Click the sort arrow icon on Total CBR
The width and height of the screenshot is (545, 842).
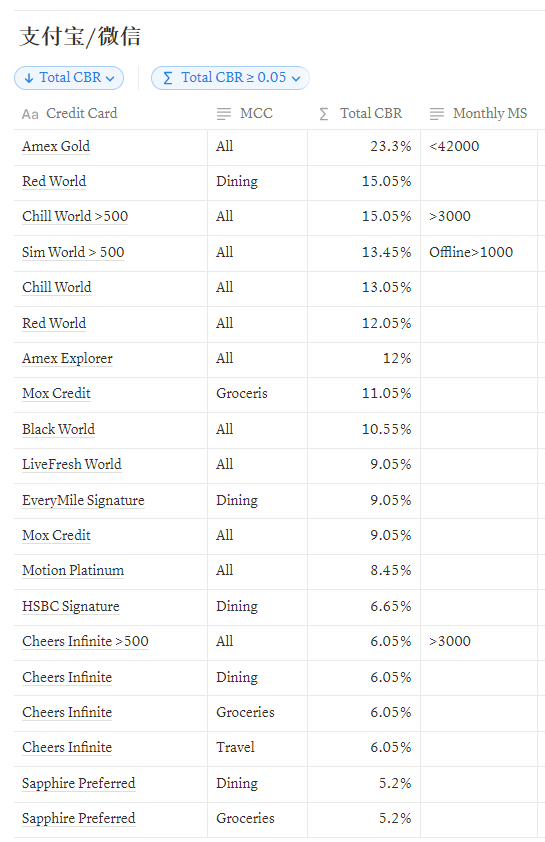29,78
